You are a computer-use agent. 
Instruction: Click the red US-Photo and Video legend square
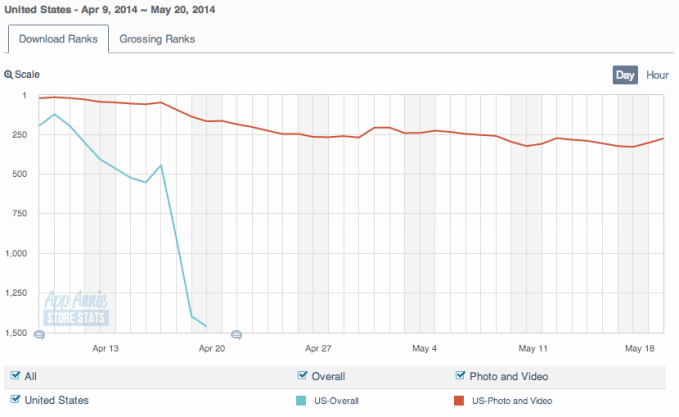click(461, 400)
